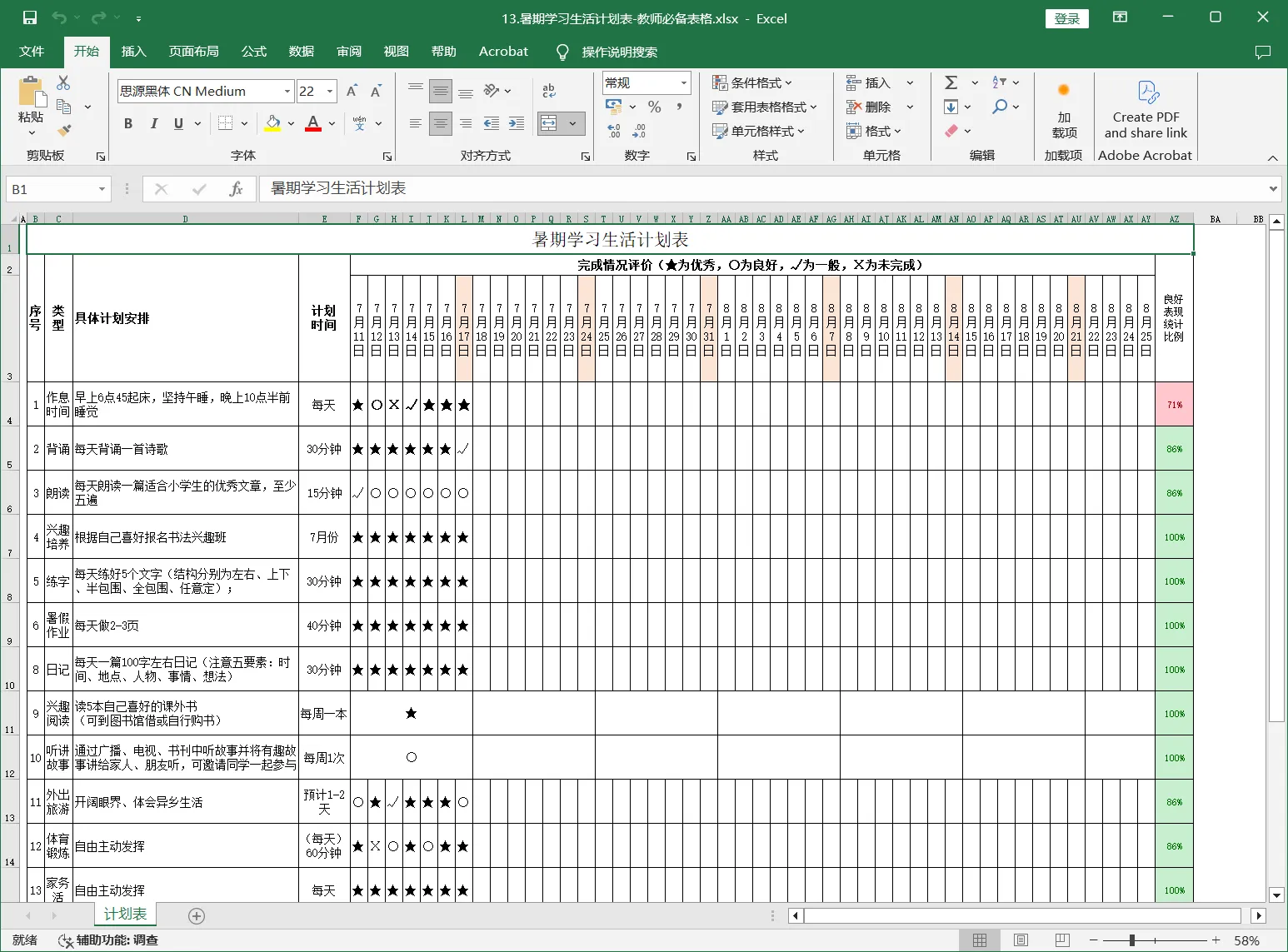
Task: Decrease font size with smaller A
Action: (x=376, y=91)
